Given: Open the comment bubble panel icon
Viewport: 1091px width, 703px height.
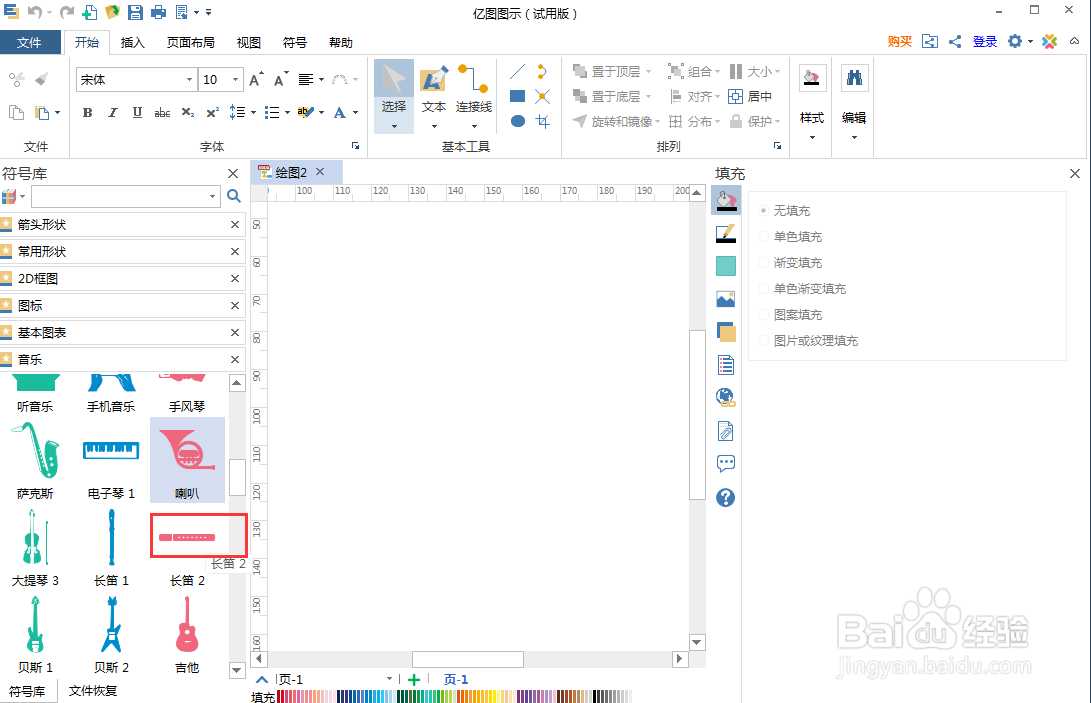Looking at the screenshot, I should point(725,462).
